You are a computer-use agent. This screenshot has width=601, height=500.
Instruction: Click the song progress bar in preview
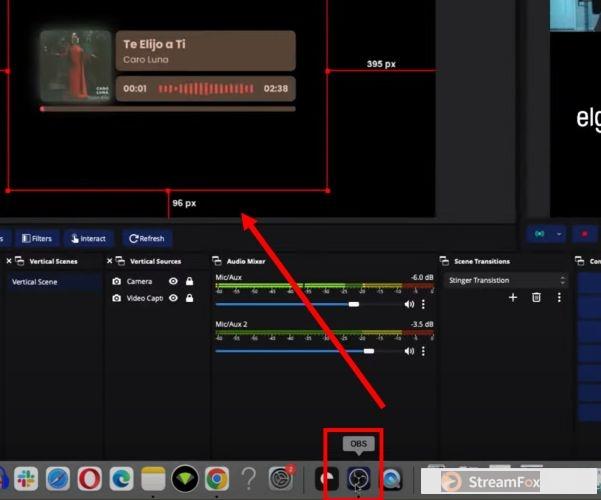(168, 109)
